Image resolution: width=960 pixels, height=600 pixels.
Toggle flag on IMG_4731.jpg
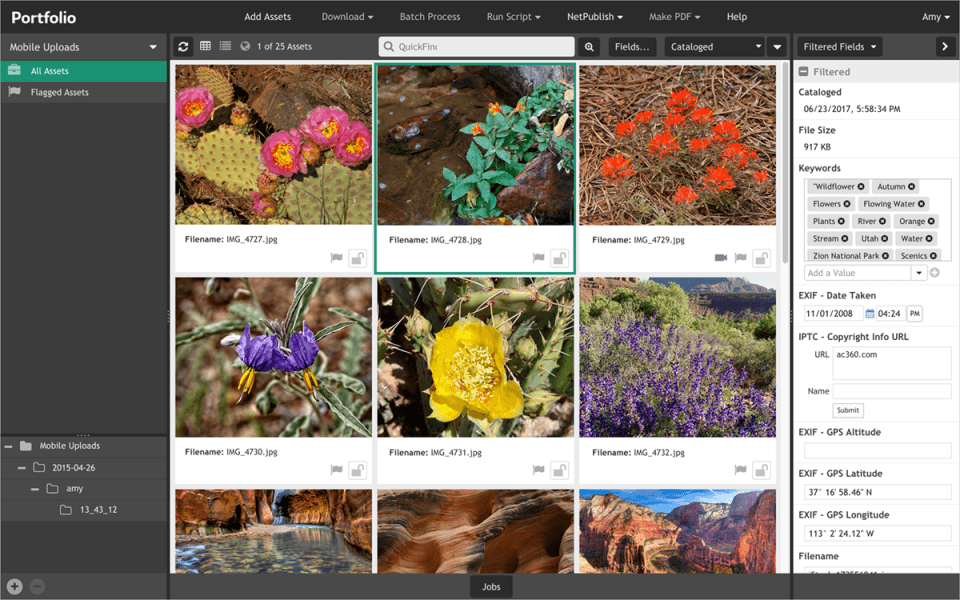pos(538,470)
